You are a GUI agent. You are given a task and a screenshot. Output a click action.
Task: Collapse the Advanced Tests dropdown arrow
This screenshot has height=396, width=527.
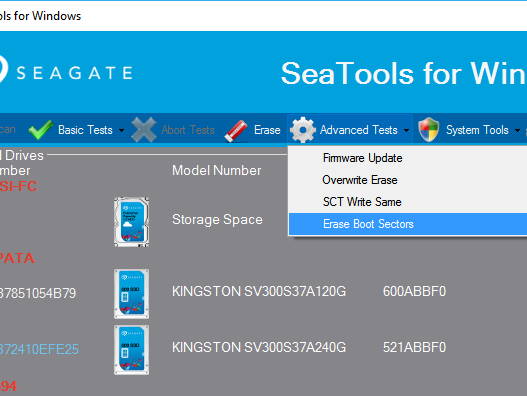click(406, 130)
